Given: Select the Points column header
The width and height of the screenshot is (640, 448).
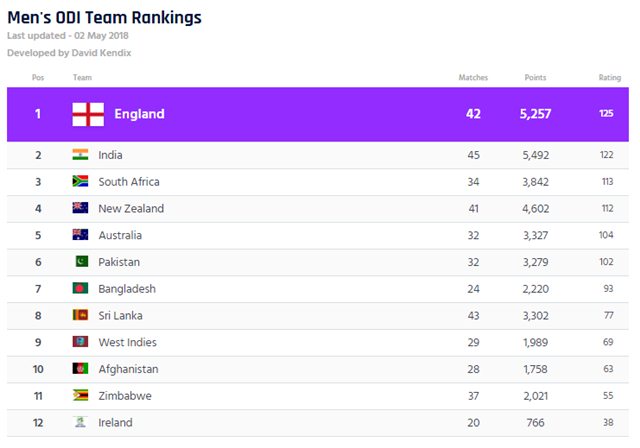Looking at the screenshot, I should click(535, 78).
